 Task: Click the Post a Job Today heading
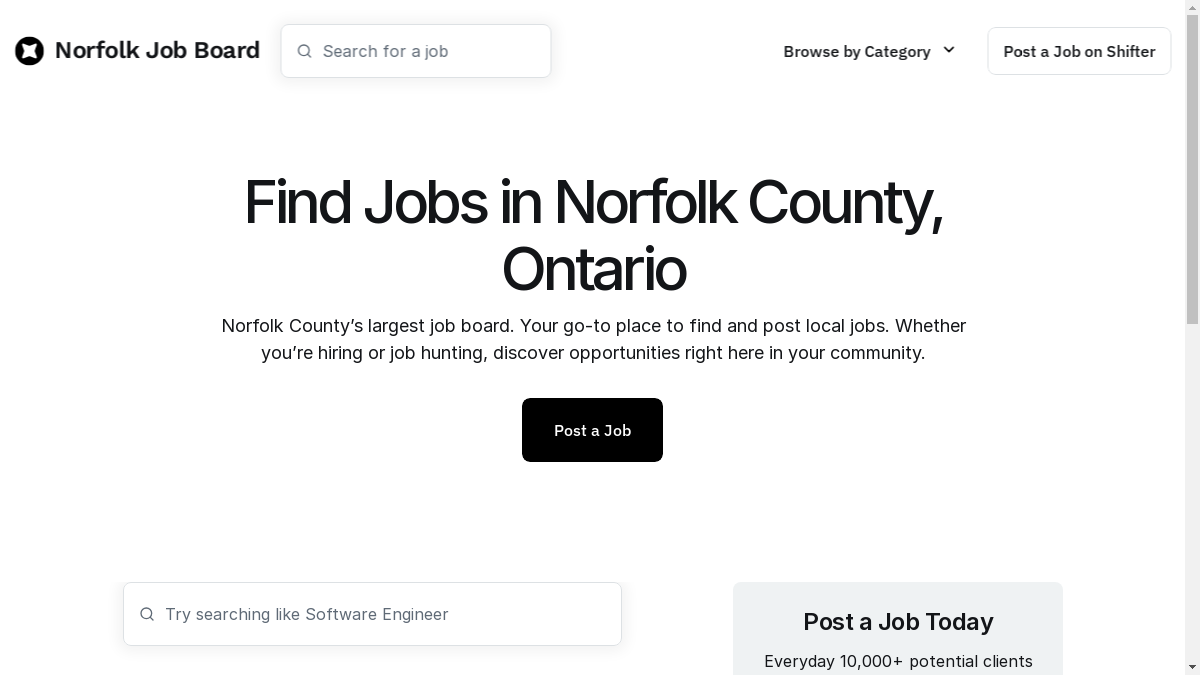898,622
